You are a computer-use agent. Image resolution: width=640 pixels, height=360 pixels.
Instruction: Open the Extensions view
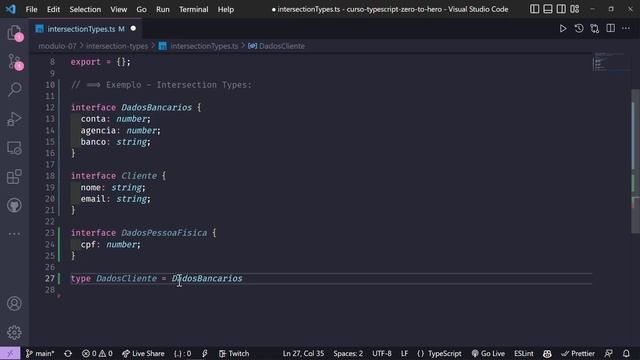coord(14,177)
